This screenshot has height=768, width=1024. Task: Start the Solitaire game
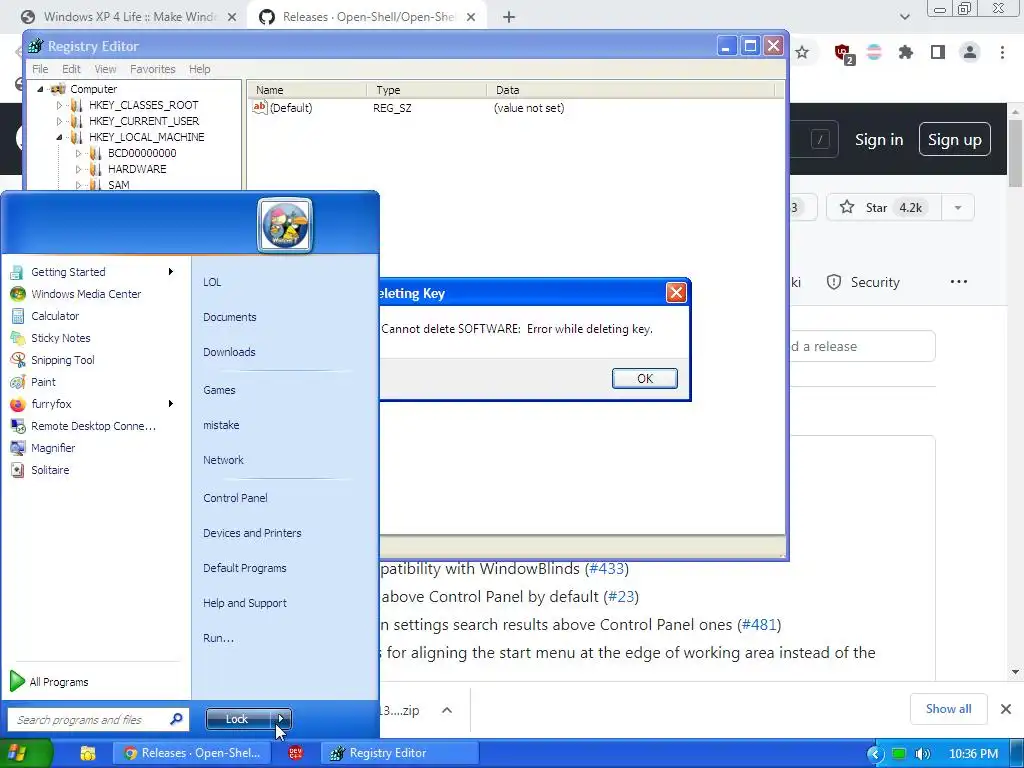tap(50, 470)
